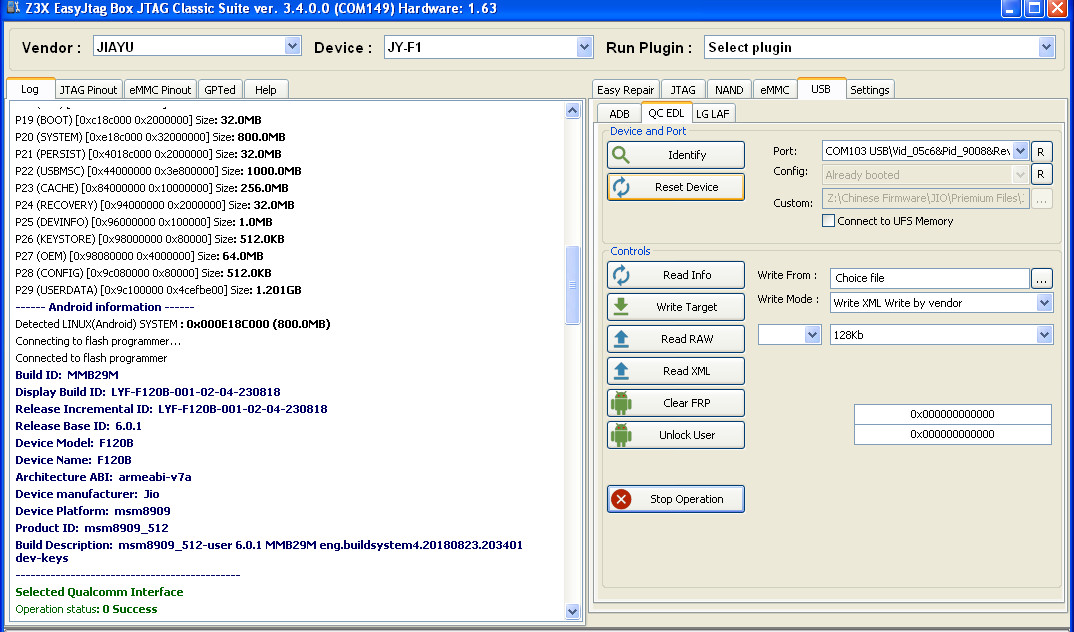Screen dimensions: 1074x632
Task: Click the Selected Qualcomm Interface log line
Action: [99, 592]
